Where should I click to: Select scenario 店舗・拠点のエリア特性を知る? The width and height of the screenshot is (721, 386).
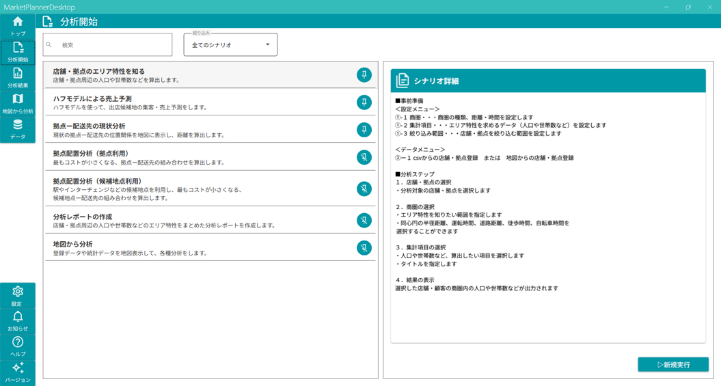[211, 75]
